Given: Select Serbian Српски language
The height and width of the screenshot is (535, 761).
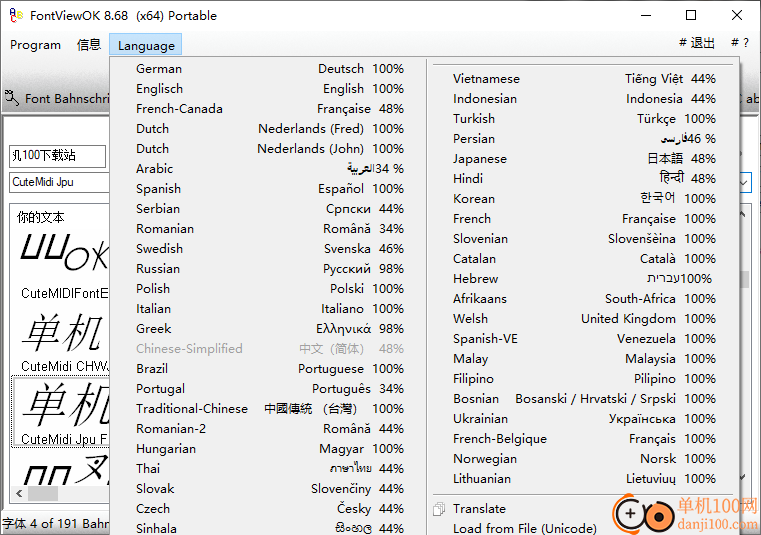Looking at the screenshot, I should coord(268,209).
